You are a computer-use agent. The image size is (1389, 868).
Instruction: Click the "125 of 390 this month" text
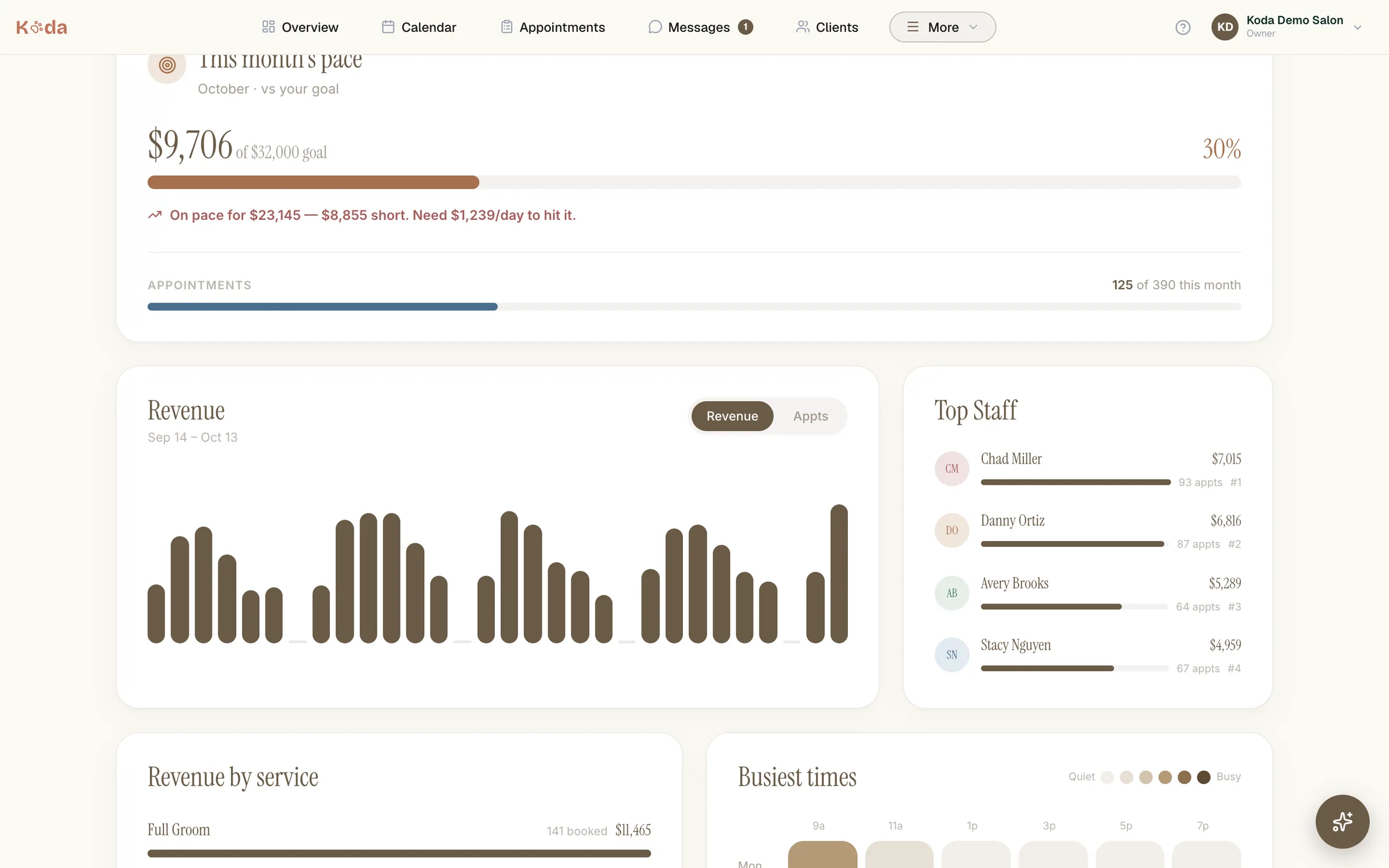1176,285
